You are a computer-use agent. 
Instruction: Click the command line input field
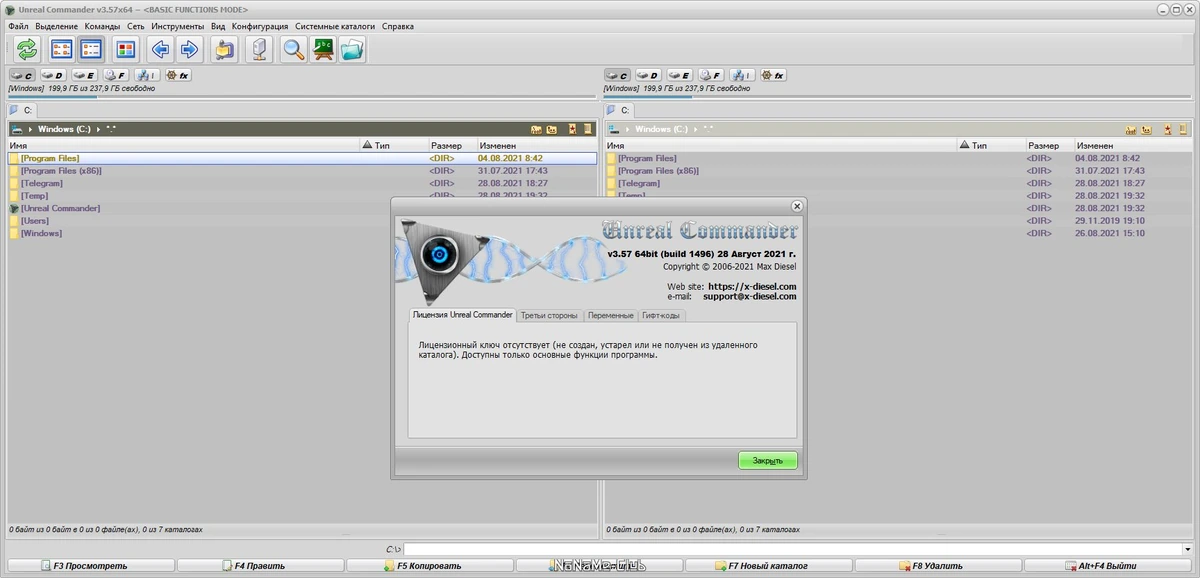[792, 549]
